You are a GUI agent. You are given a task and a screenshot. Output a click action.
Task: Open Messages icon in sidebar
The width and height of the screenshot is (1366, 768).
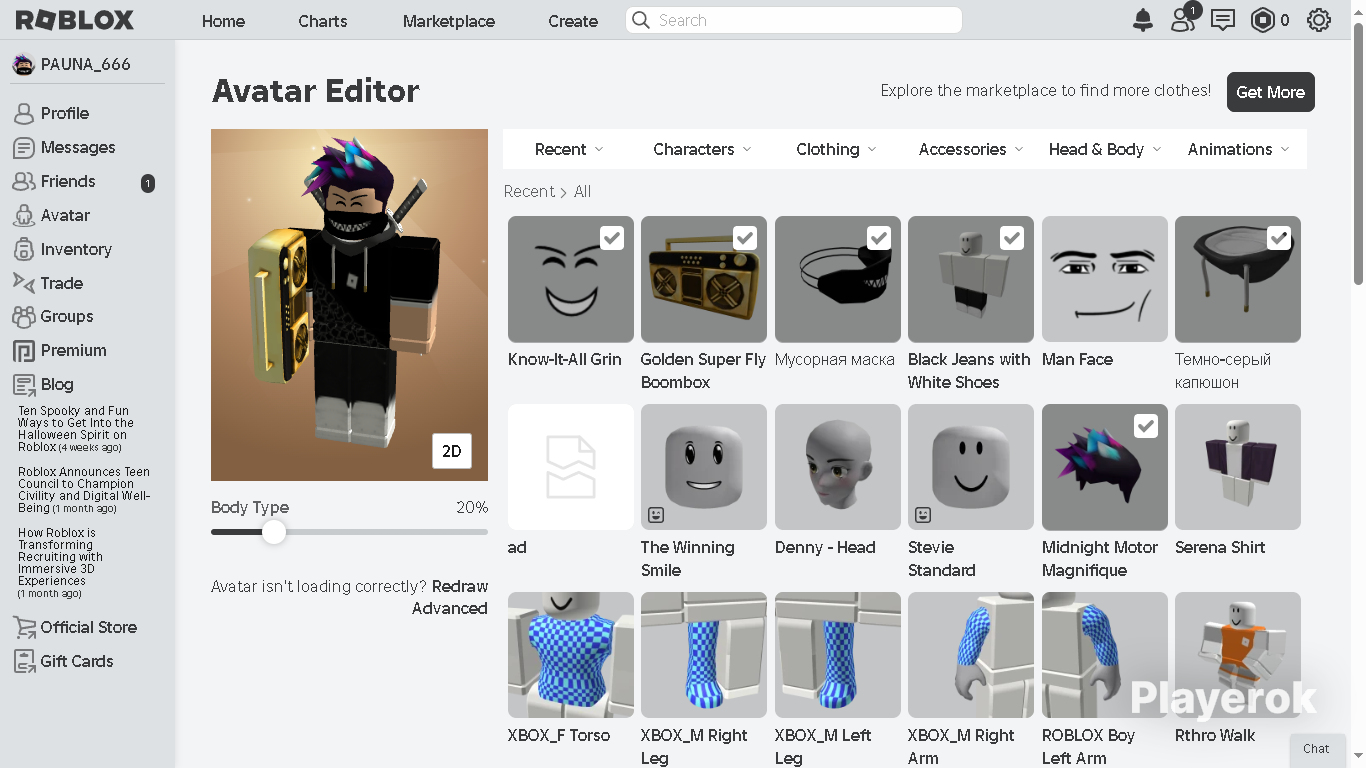pyautogui.click(x=24, y=147)
